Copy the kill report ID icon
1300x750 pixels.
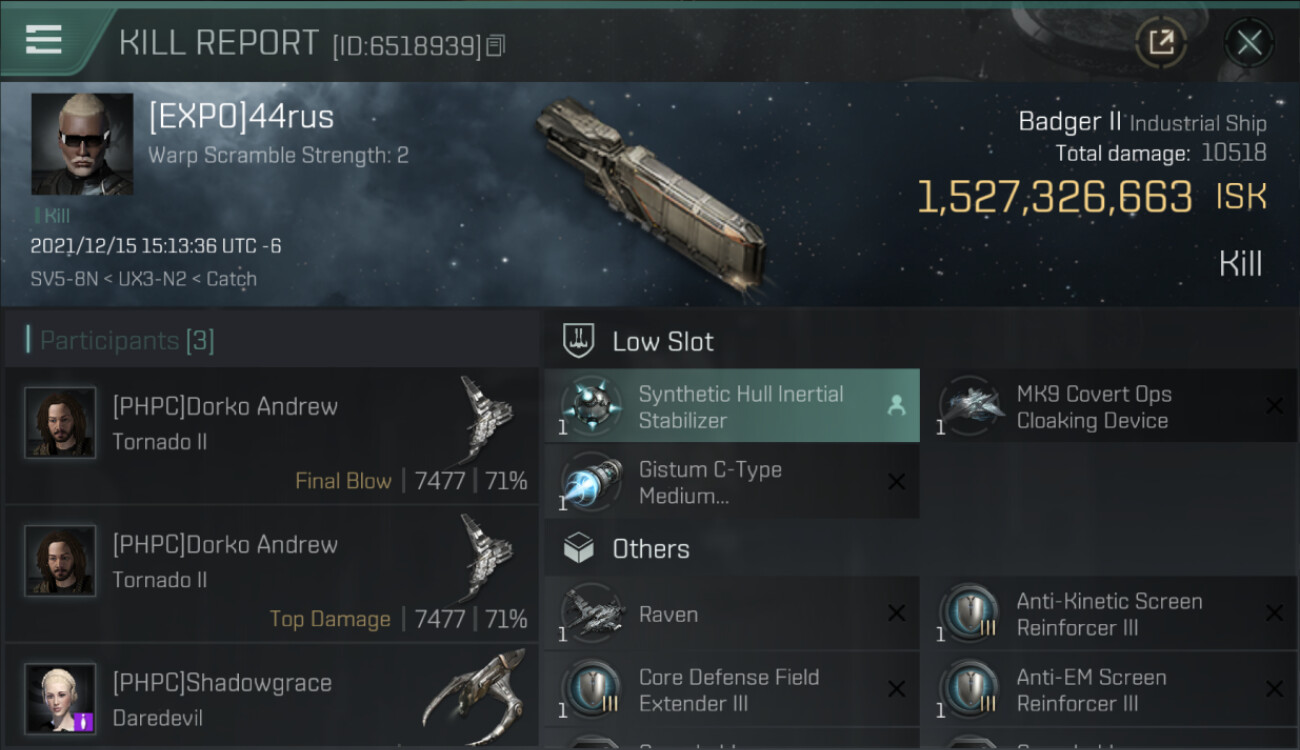[496, 45]
